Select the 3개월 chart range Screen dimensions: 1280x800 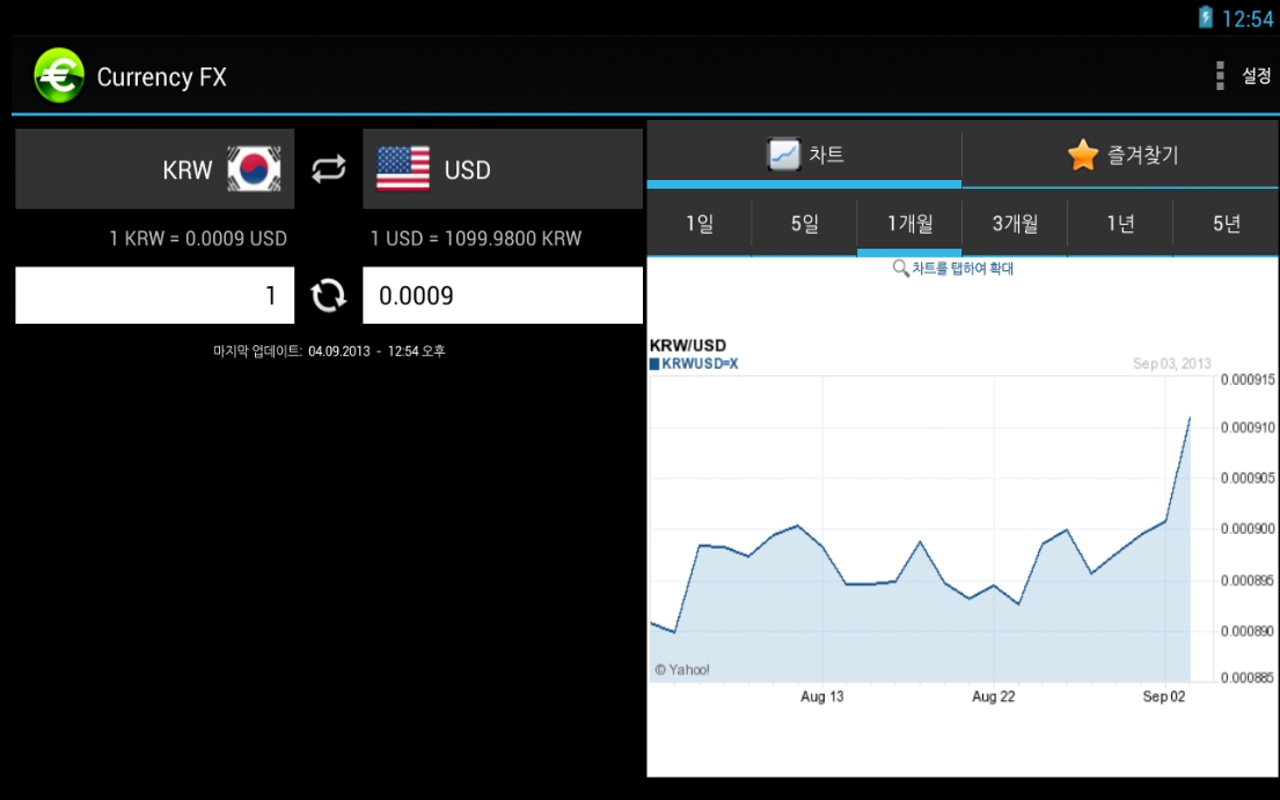[1015, 224]
